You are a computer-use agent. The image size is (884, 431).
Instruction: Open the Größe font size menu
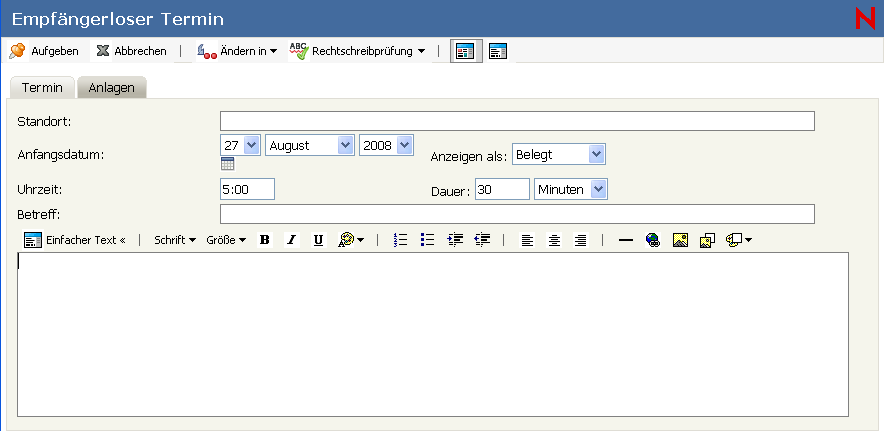226,240
